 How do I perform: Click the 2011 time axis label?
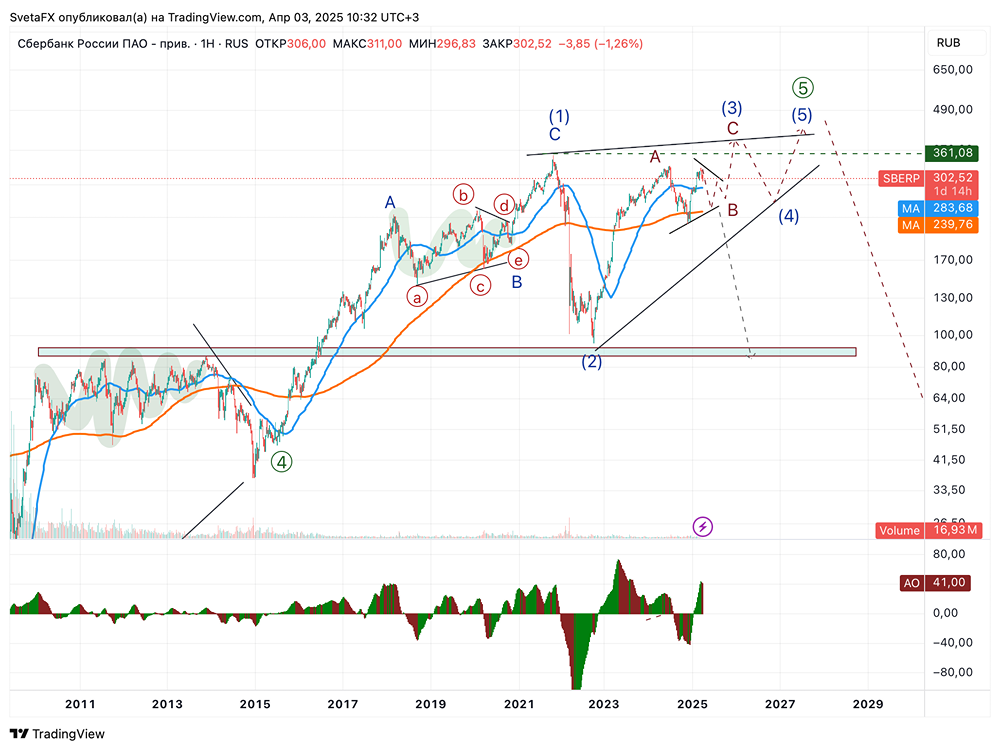click(x=80, y=704)
